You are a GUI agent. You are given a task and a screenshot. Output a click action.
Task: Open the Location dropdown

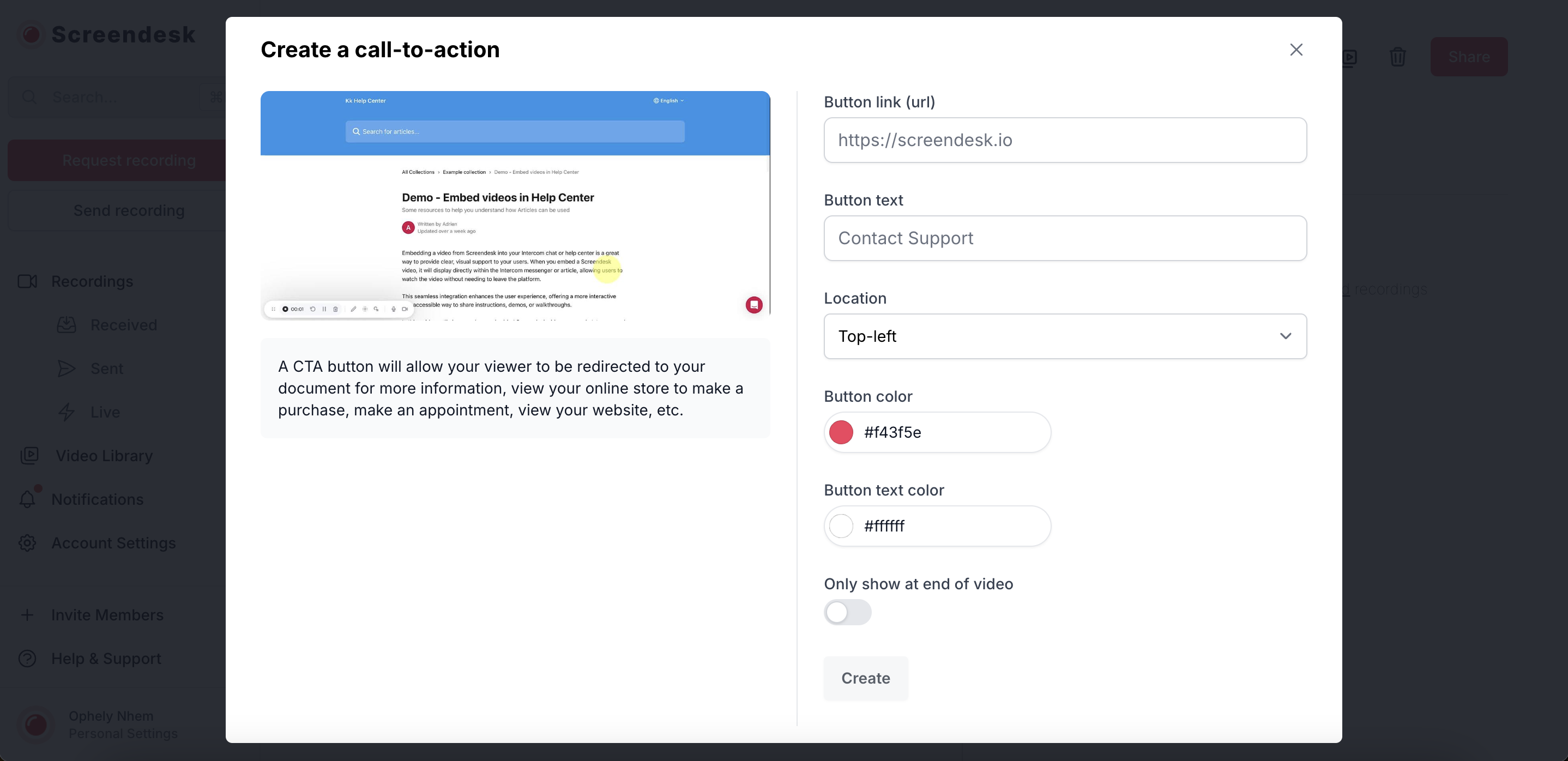pos(1064,336)
